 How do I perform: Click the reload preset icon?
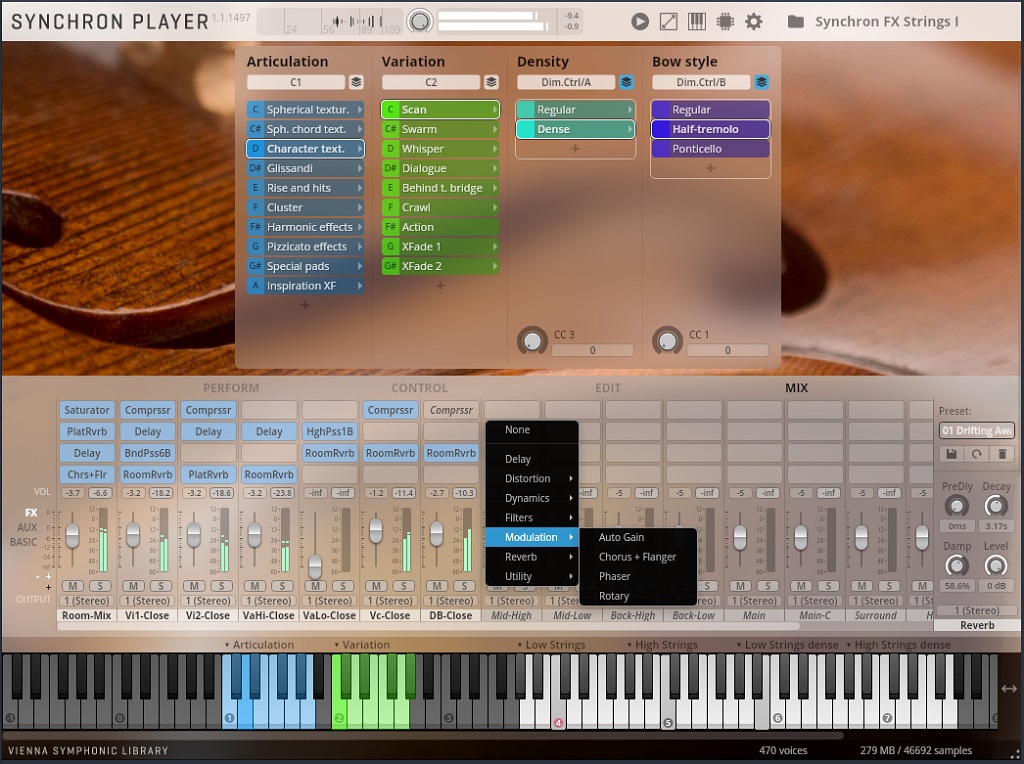point(976,454)
